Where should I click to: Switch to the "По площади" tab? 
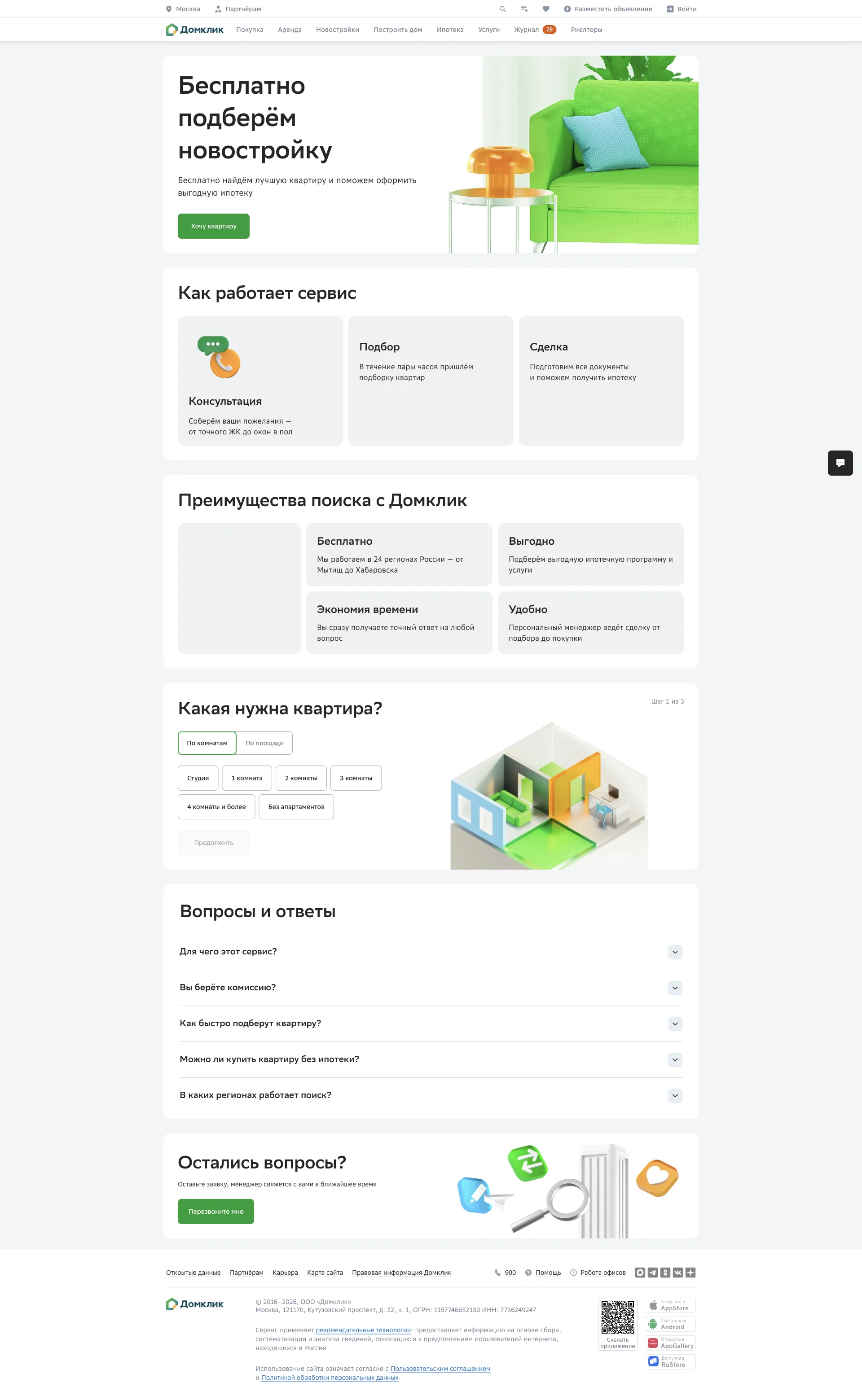click(x=264, y=743)
